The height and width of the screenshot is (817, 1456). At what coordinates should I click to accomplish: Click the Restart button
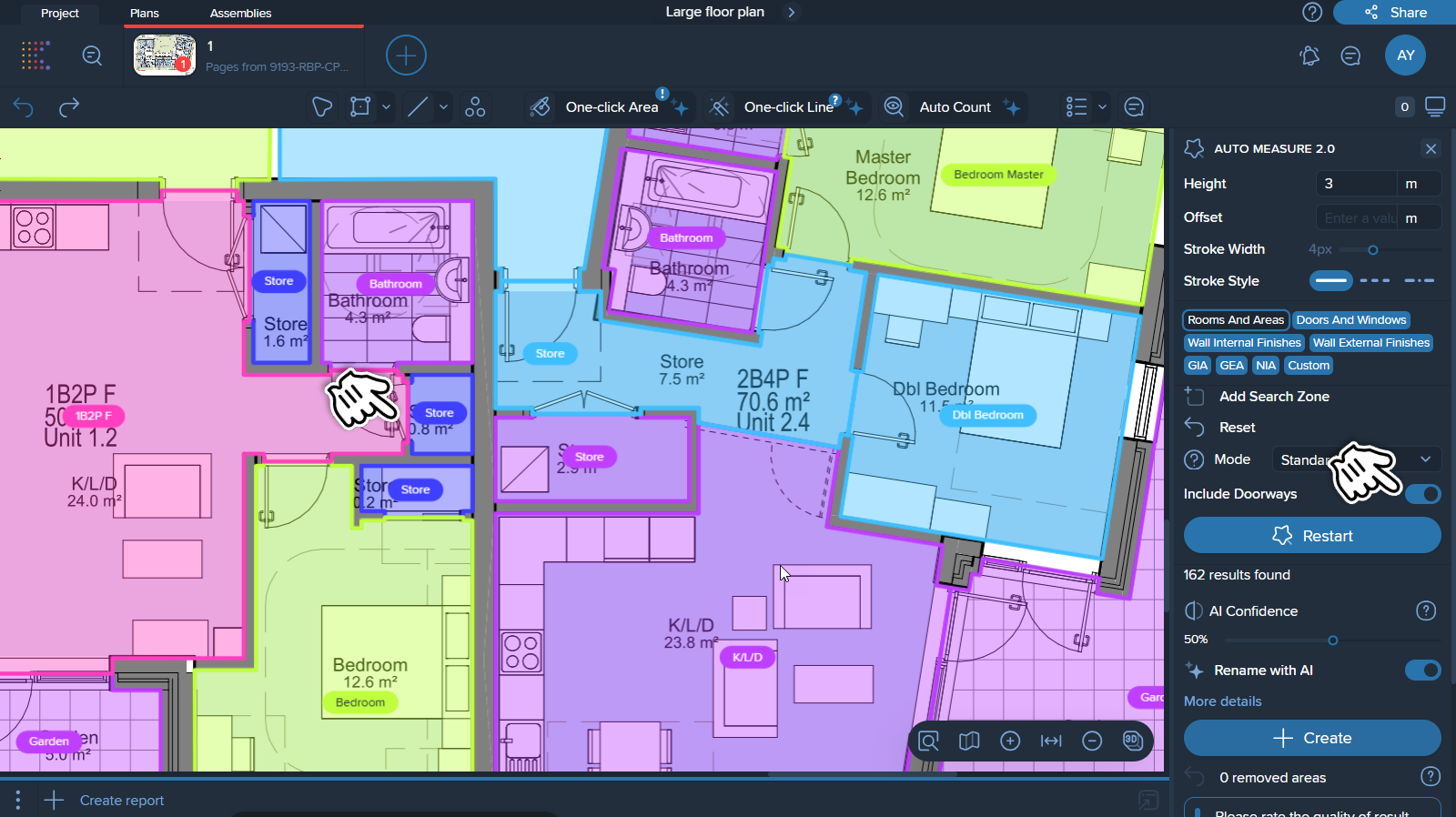click(x=1312, y=535)
